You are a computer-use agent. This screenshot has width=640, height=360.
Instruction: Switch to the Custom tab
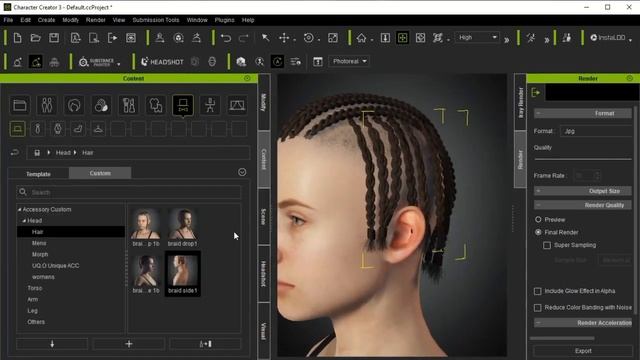100,173
